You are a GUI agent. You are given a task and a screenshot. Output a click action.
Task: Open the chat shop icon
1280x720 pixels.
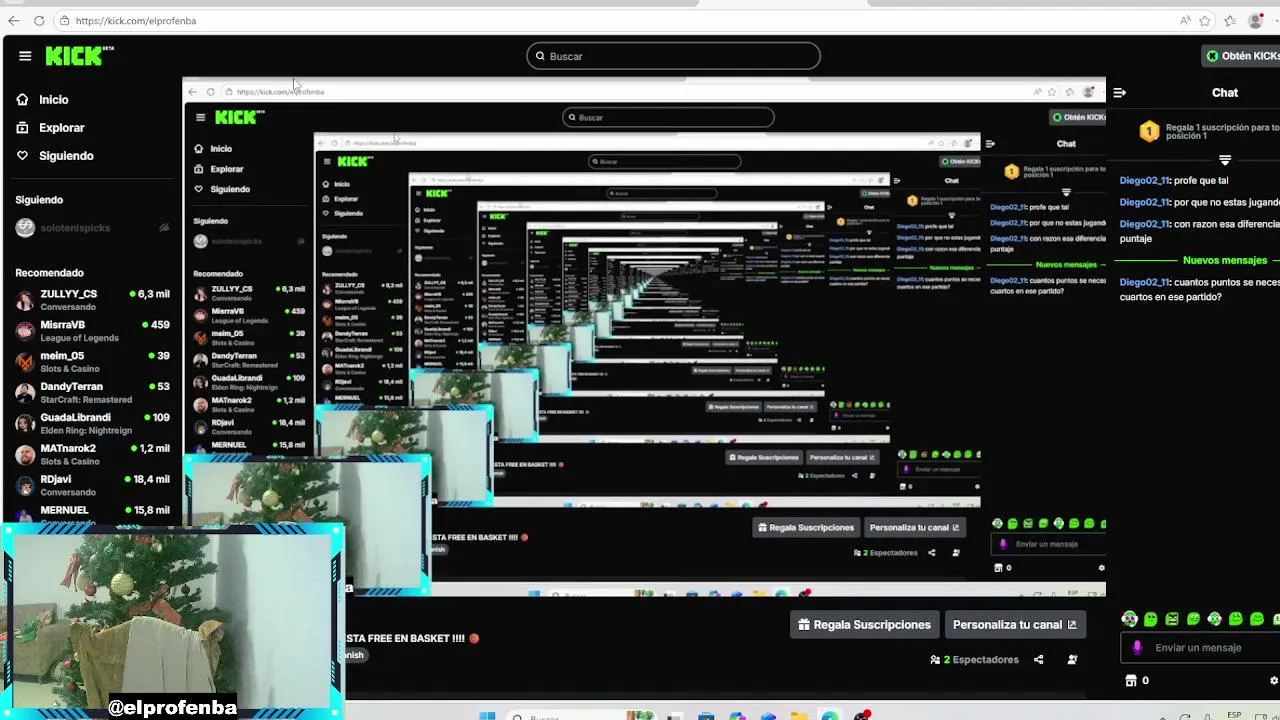coord(1131,681)
